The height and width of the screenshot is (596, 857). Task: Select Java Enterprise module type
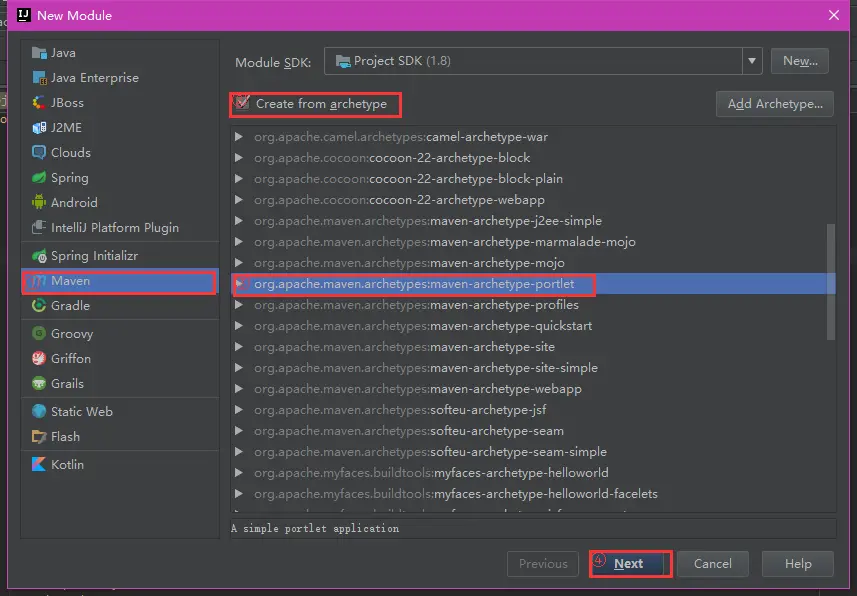click(95, 78)
